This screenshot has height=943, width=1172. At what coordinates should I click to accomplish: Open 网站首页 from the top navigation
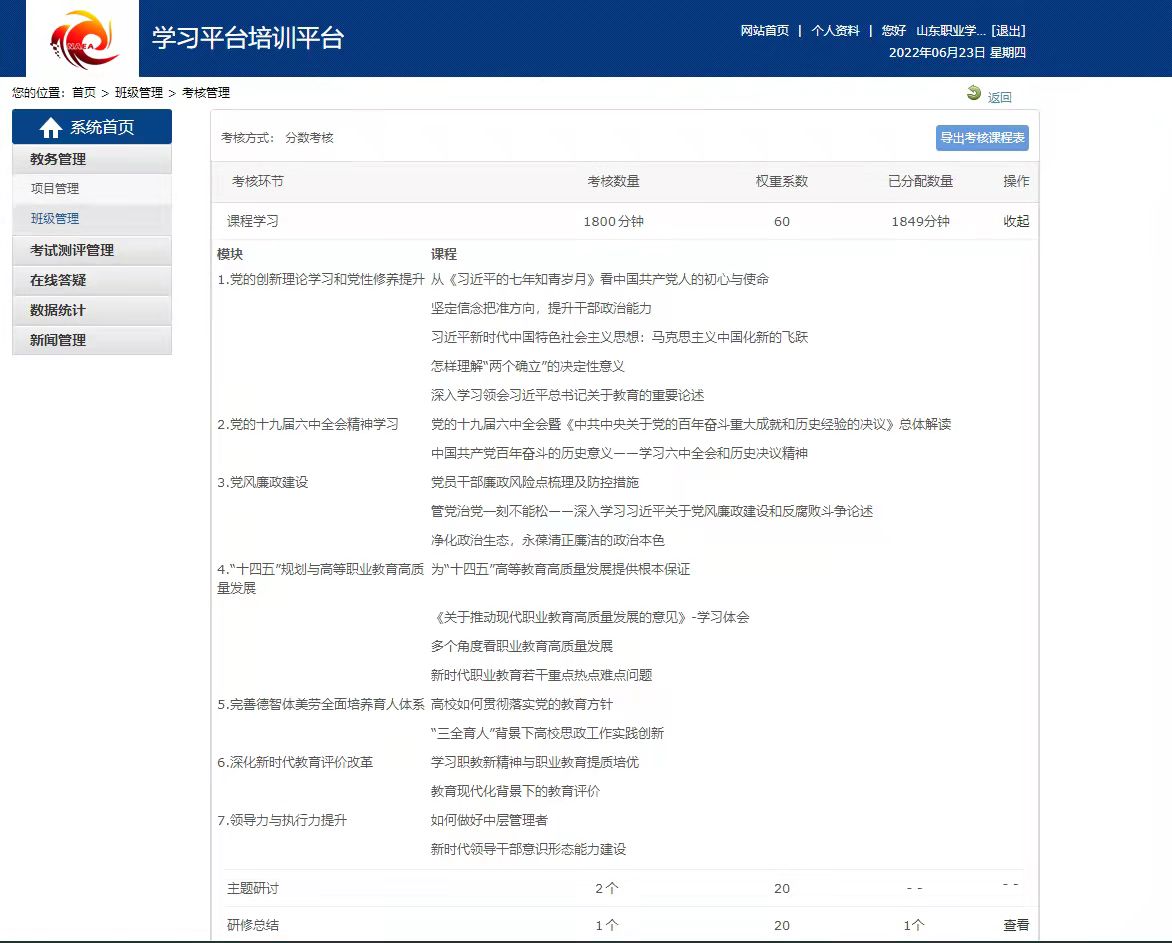[764, 31]
